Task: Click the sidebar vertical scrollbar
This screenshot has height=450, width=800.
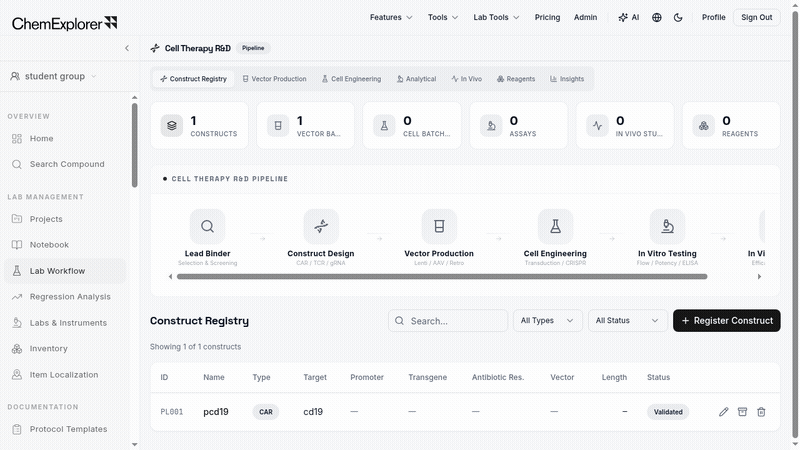Action: click(x=135, y=145)
